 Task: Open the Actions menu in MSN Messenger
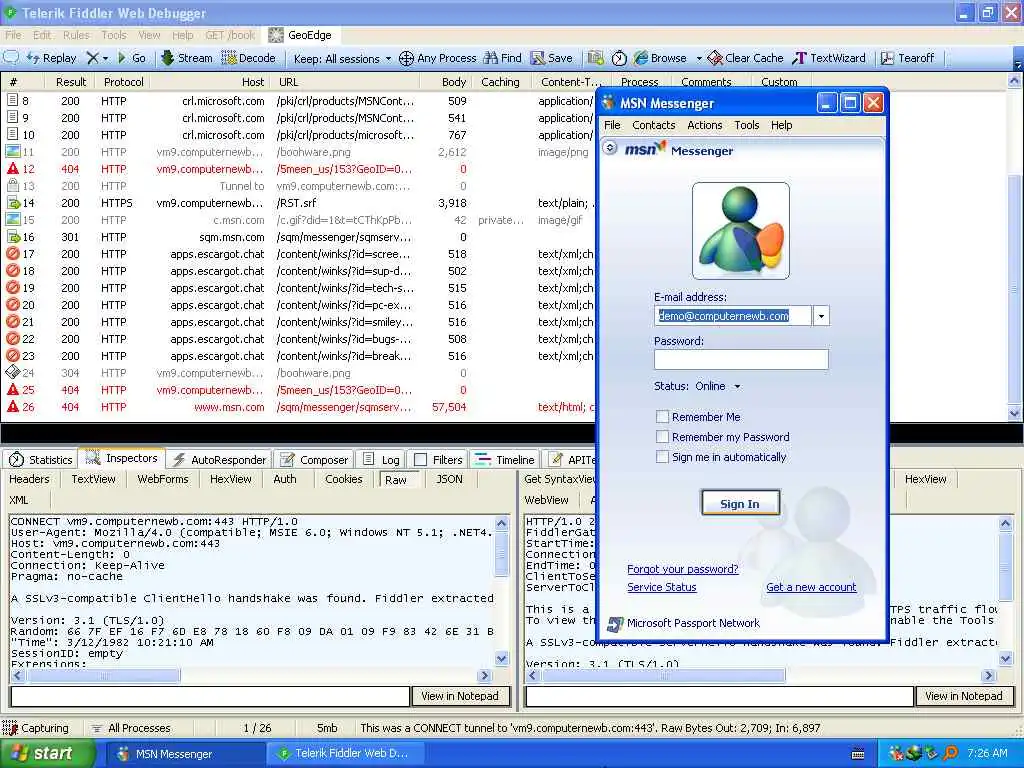point(705,125)
